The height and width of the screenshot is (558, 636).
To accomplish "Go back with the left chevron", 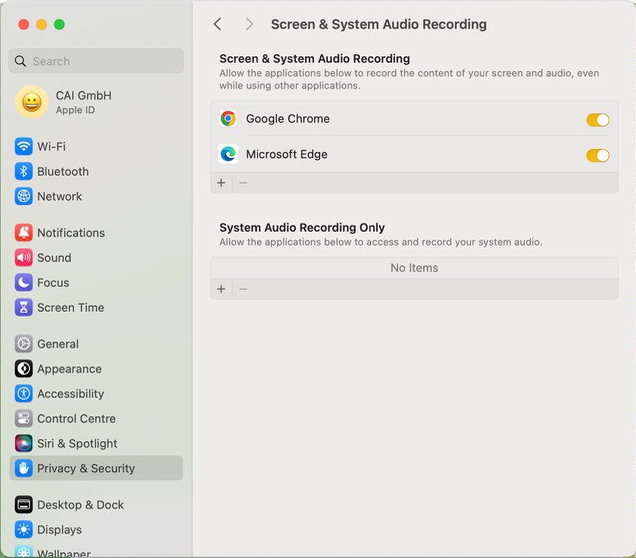I will 218,24.
